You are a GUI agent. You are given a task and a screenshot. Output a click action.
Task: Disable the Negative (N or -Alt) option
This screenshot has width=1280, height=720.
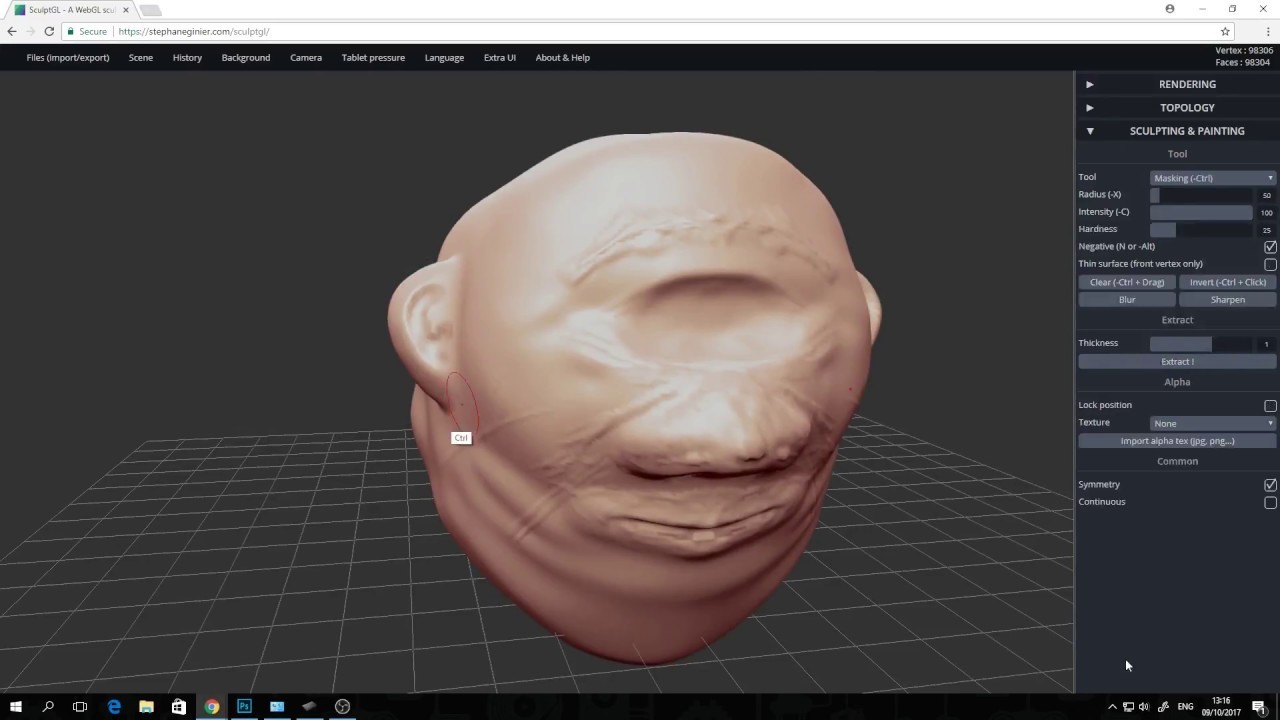pos(1270,246)
